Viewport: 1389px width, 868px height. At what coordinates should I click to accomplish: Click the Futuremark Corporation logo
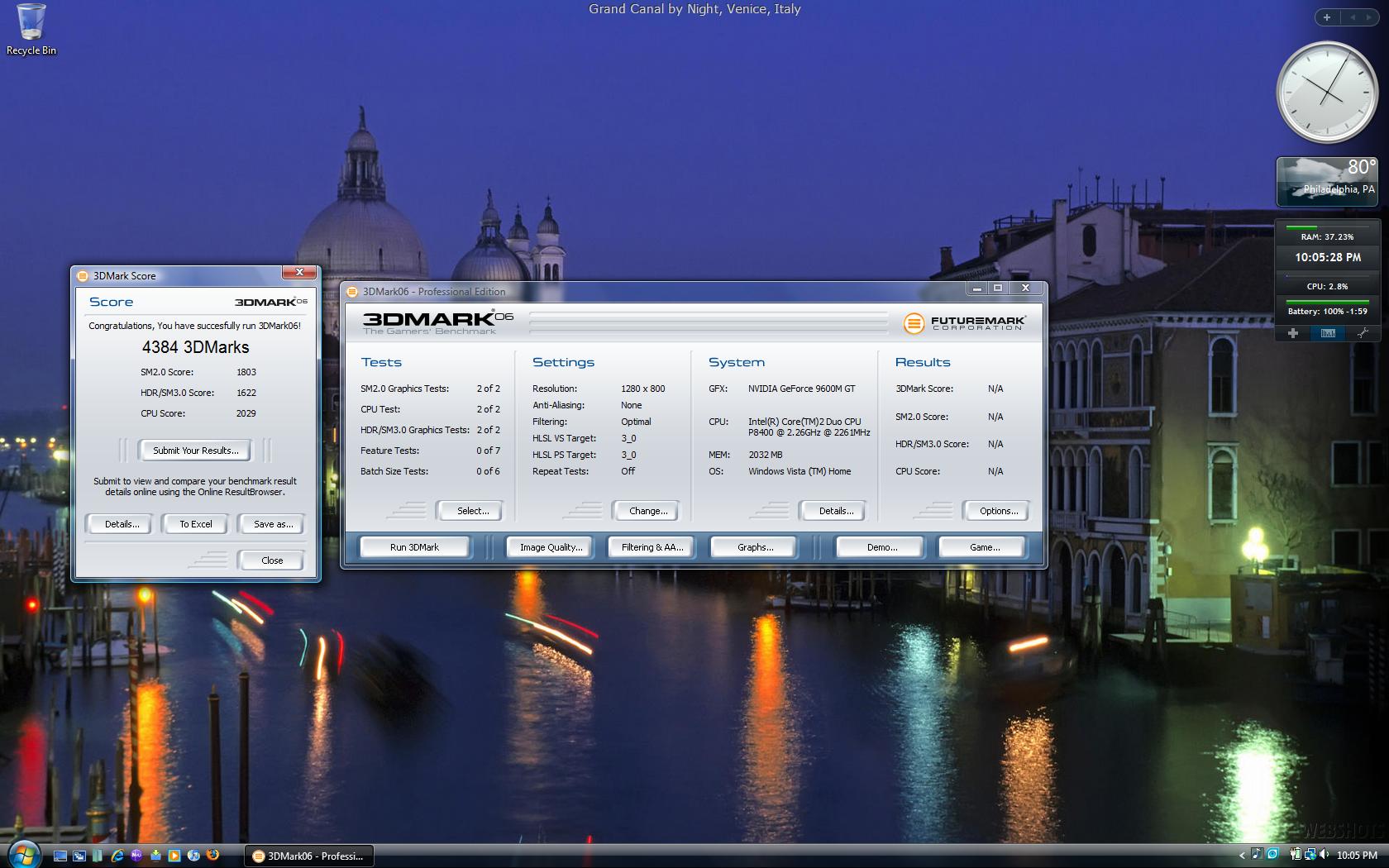(965, 322)
